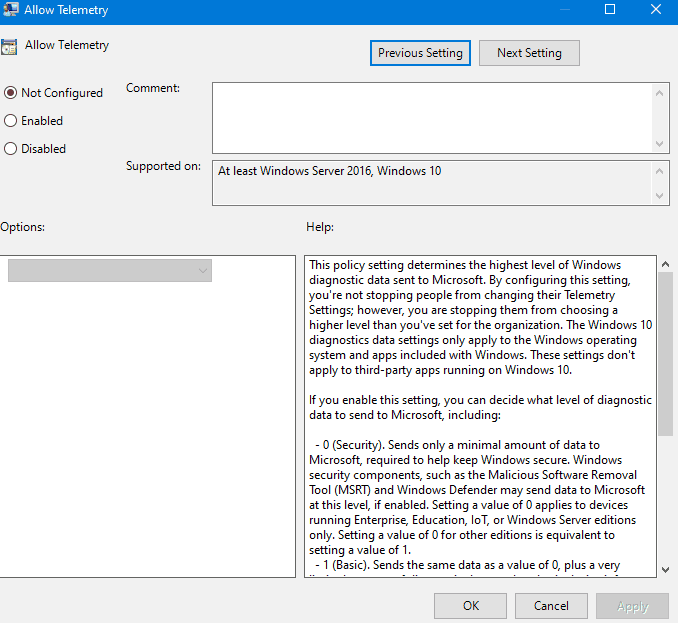Close the Allow Telemetry window
The image size is (678, 623).
pyautogui.click(x=656, y=10)
